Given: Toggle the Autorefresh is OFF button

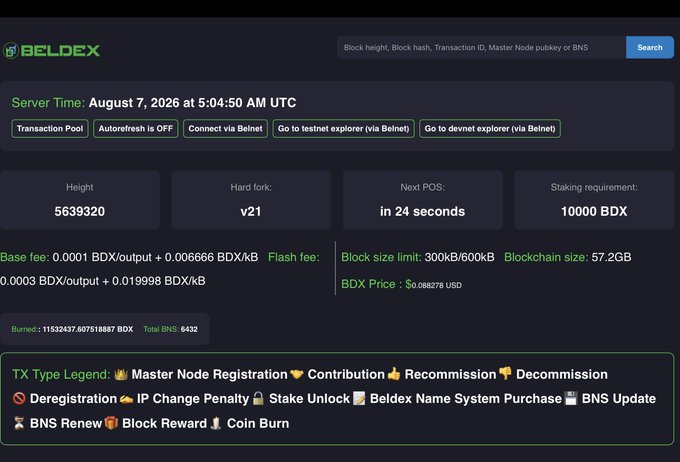Looking at the screenshot, I should point(136,128).
